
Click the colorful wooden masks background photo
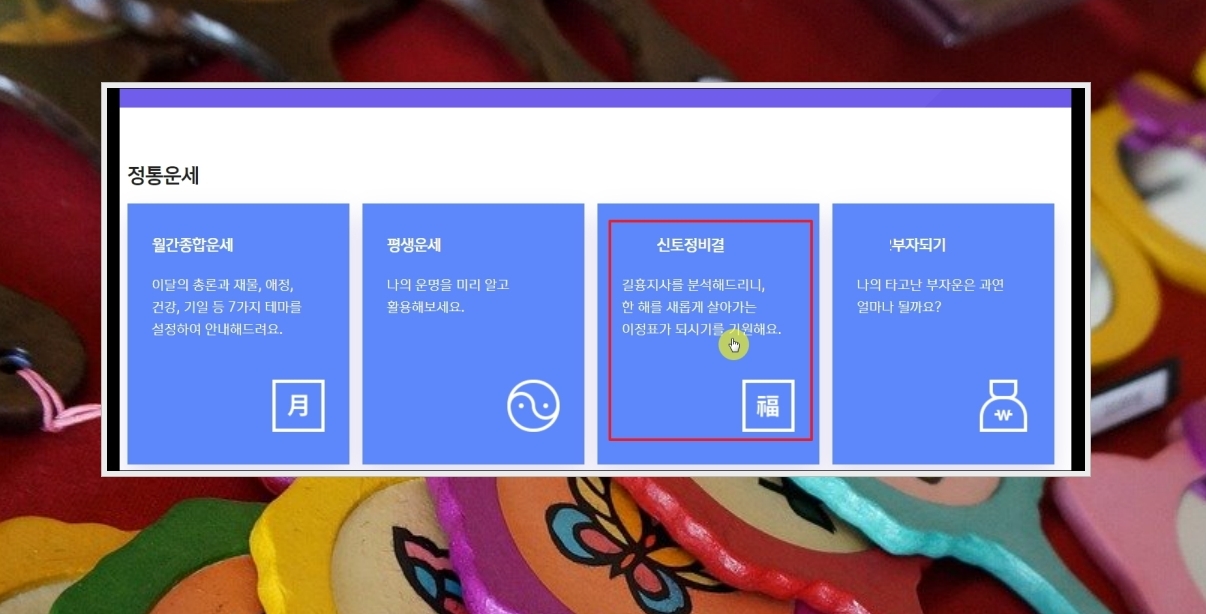tap(600, 545)
